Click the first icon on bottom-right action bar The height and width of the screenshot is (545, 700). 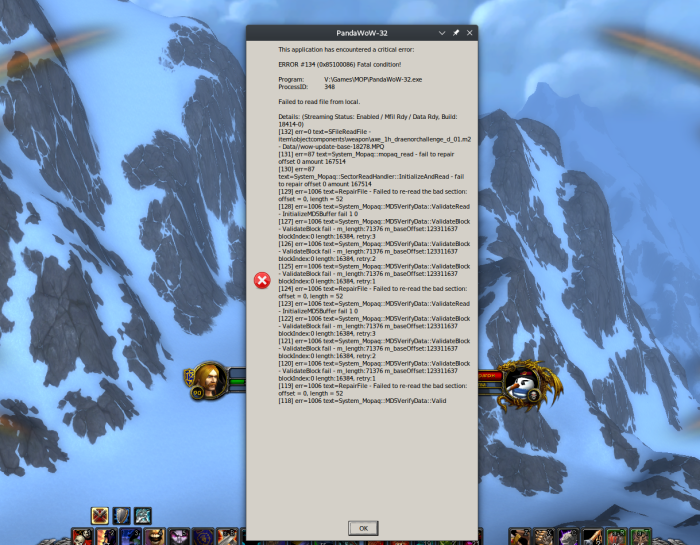tap(519, 537)
